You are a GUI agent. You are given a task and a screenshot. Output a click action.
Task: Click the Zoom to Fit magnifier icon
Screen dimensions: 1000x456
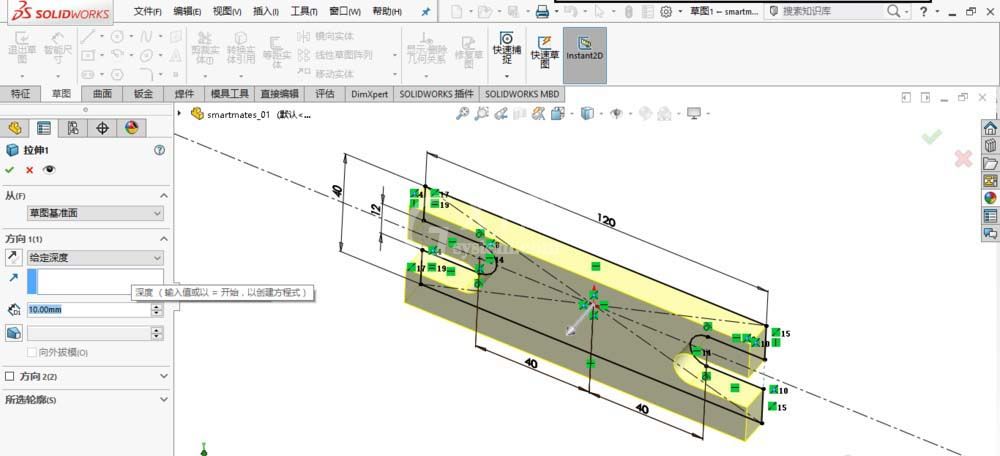pyautogui.click(x=462, y=114)
